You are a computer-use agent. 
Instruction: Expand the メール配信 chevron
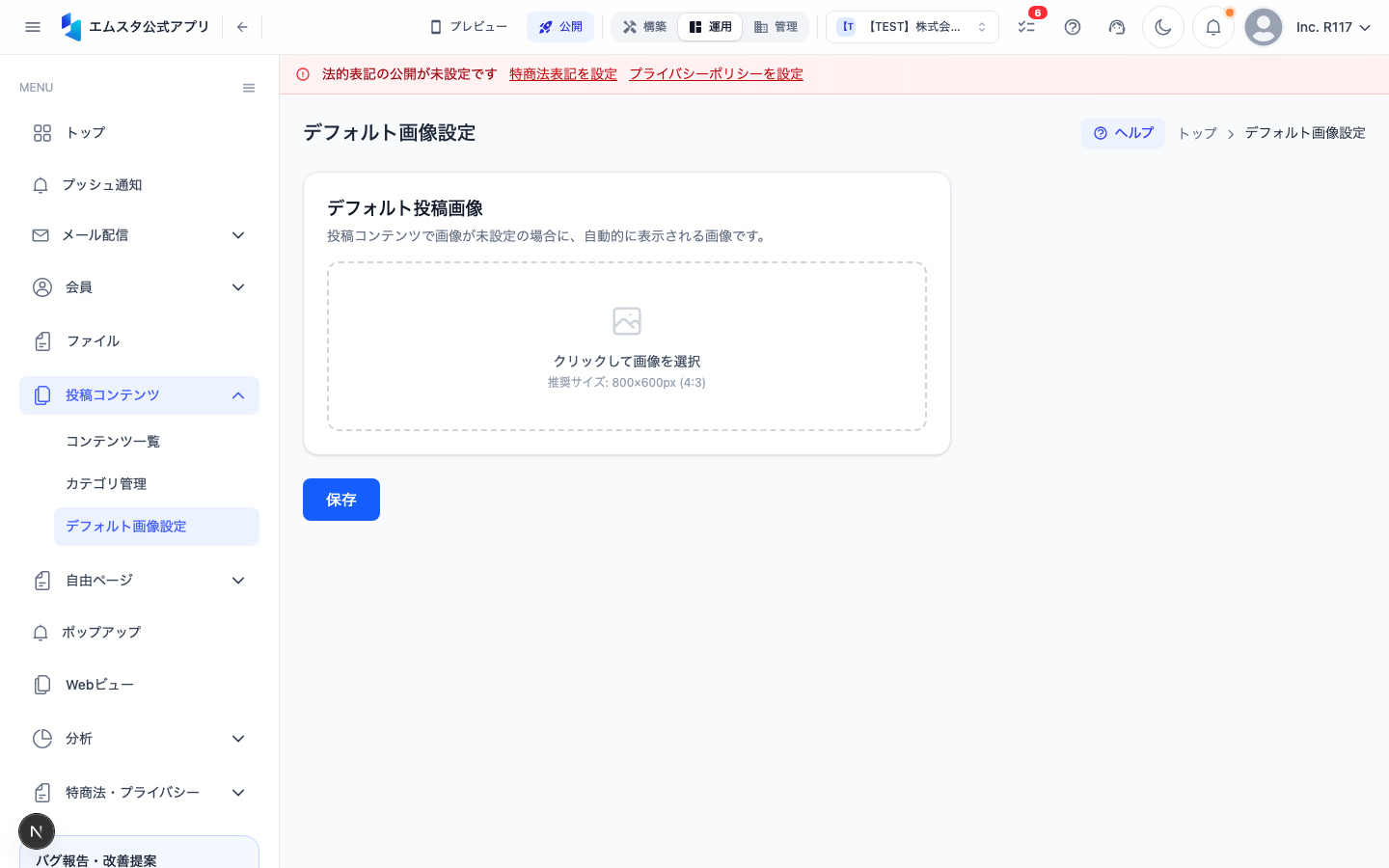238,235
